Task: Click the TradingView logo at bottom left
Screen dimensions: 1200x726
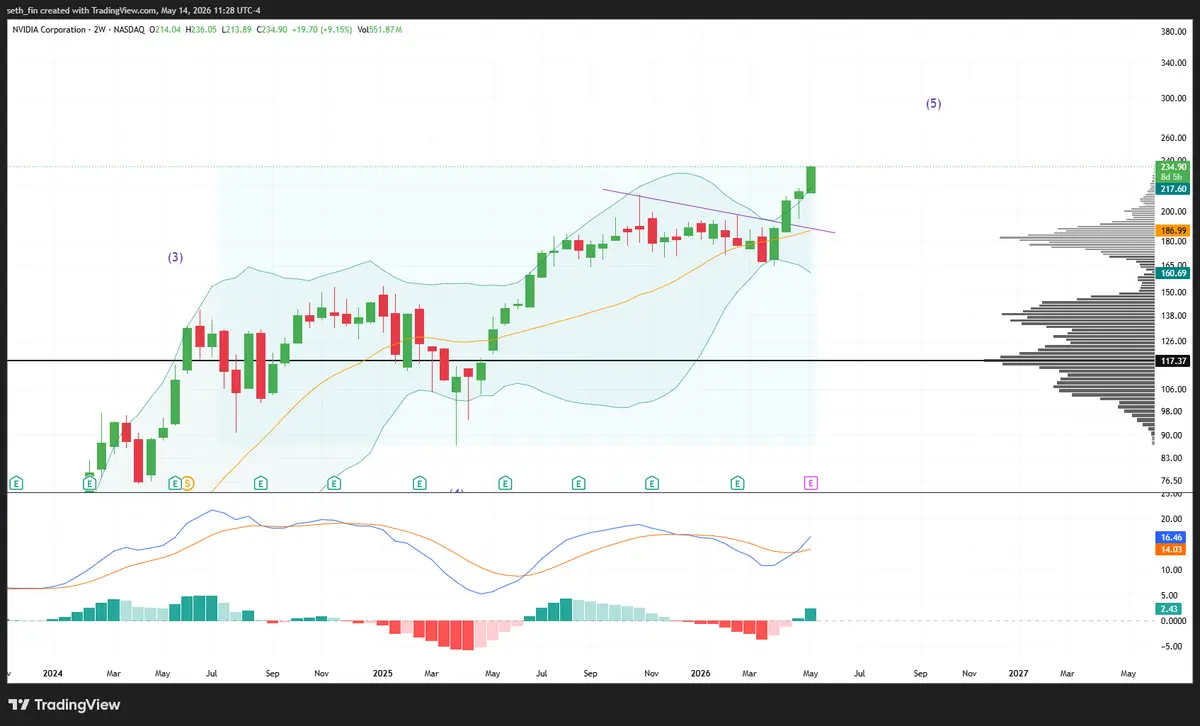Action: [x=64, y=705]
